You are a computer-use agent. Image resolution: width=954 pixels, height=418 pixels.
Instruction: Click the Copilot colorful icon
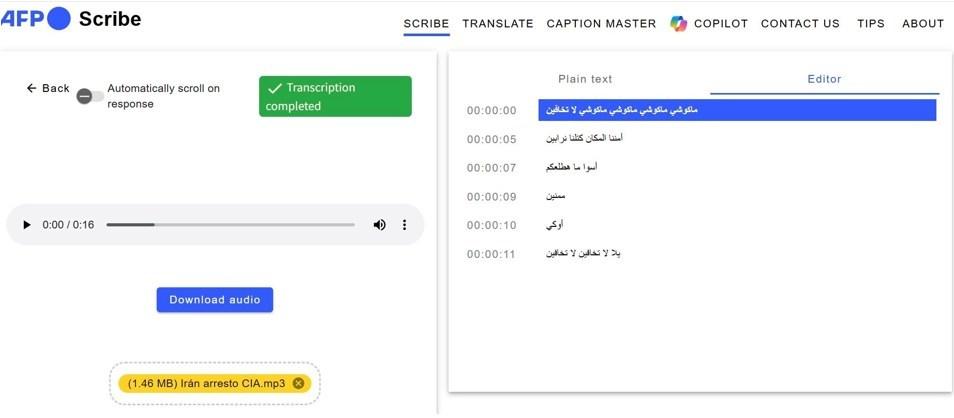(679, 23)
